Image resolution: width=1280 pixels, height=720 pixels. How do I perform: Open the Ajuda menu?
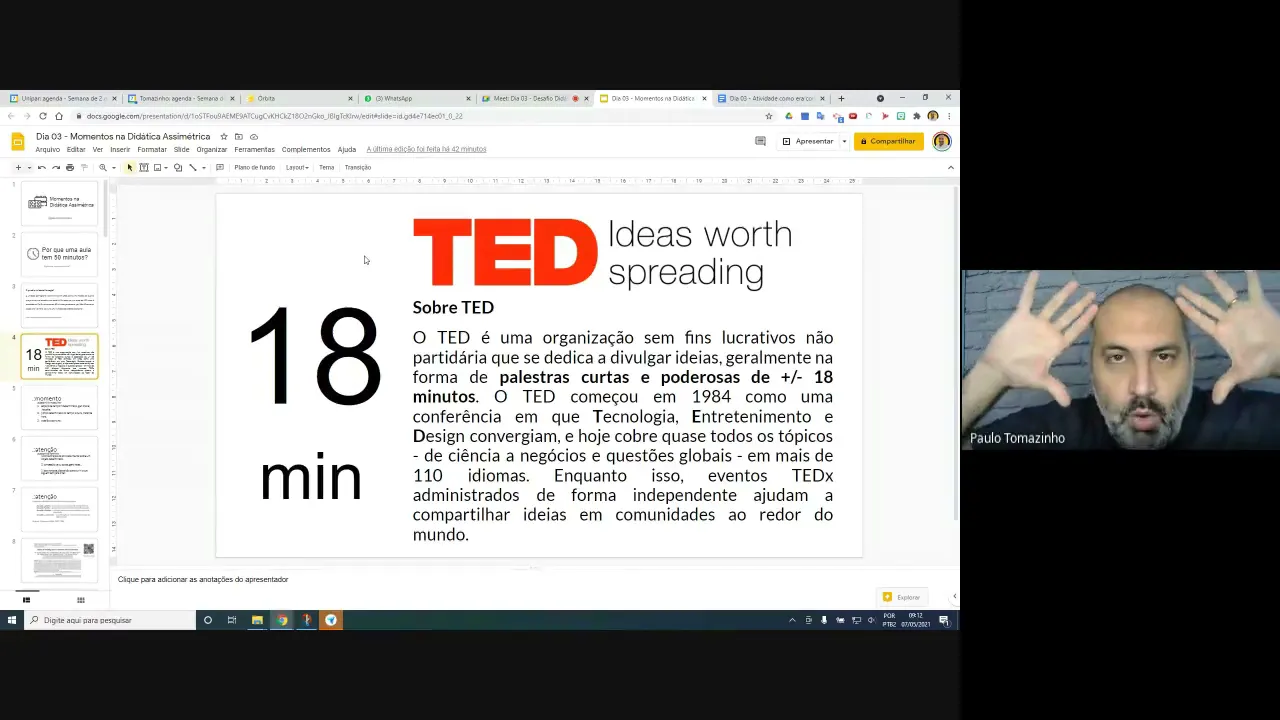pyautogui.click(x=347, y=149)
